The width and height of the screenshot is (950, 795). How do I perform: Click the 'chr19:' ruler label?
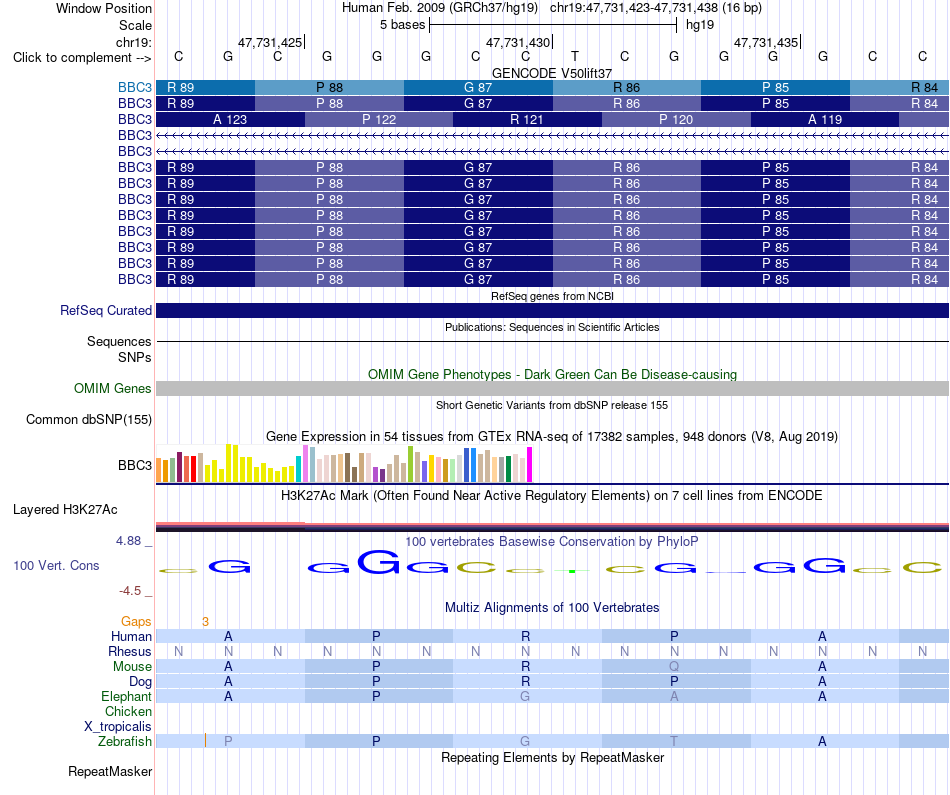(x=134, y=42)
